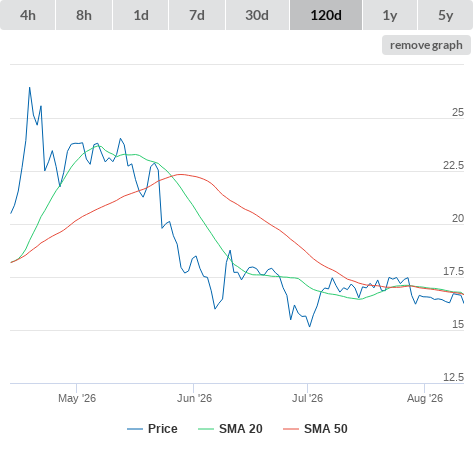The height and width of the screenshot is (455, 474).
Task: Show the 1y chart range
Action: click(x=390, y=15)
